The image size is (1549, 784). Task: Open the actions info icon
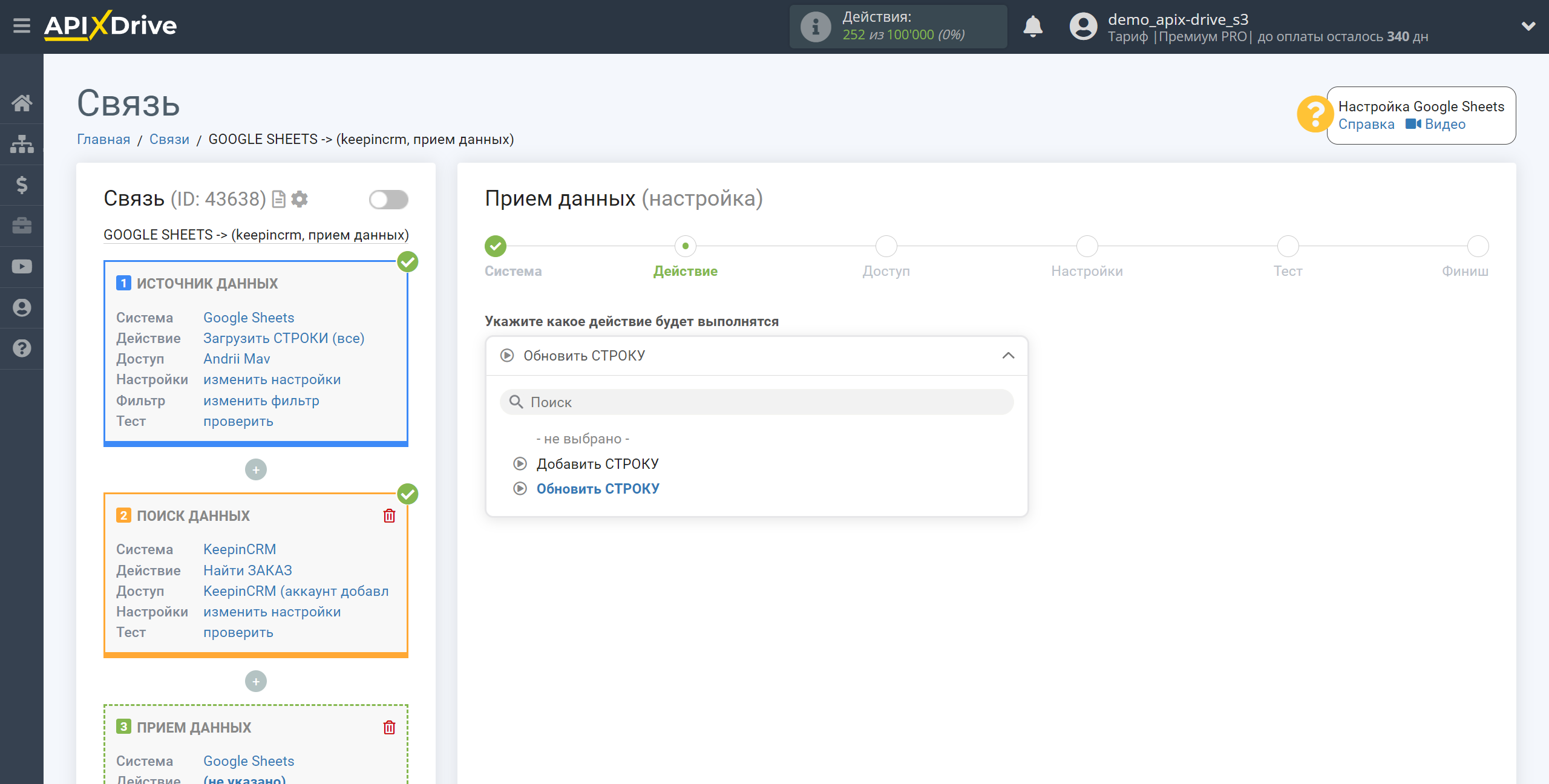click(x=815, y=27)
